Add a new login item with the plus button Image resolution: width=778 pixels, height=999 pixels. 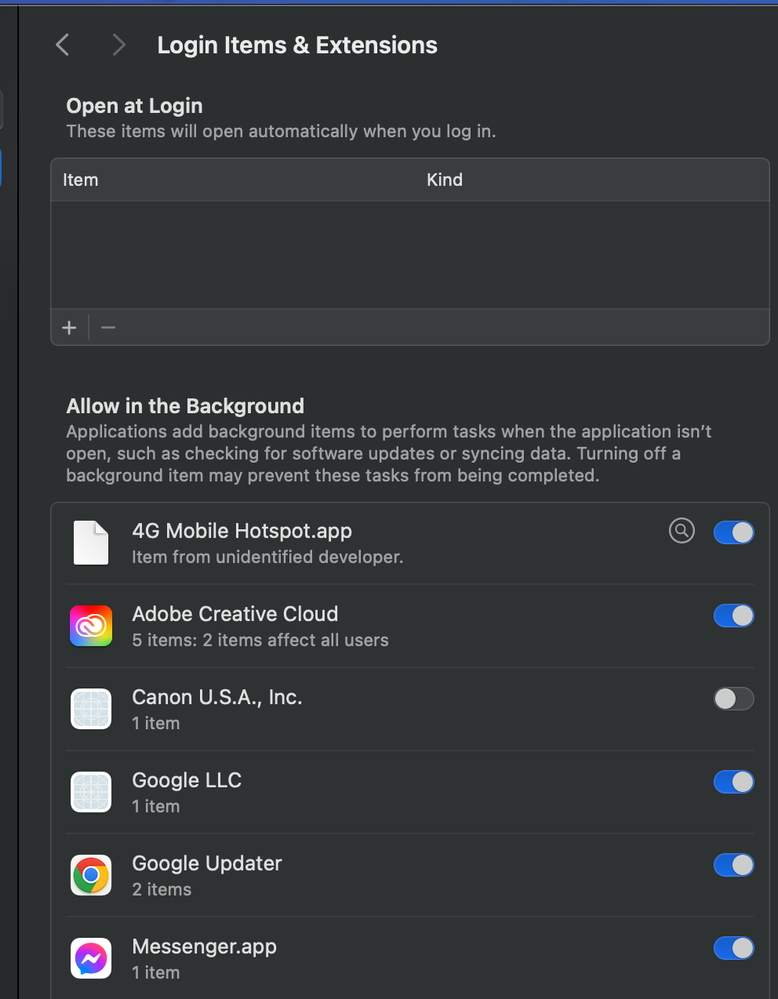tap(69, 327)
